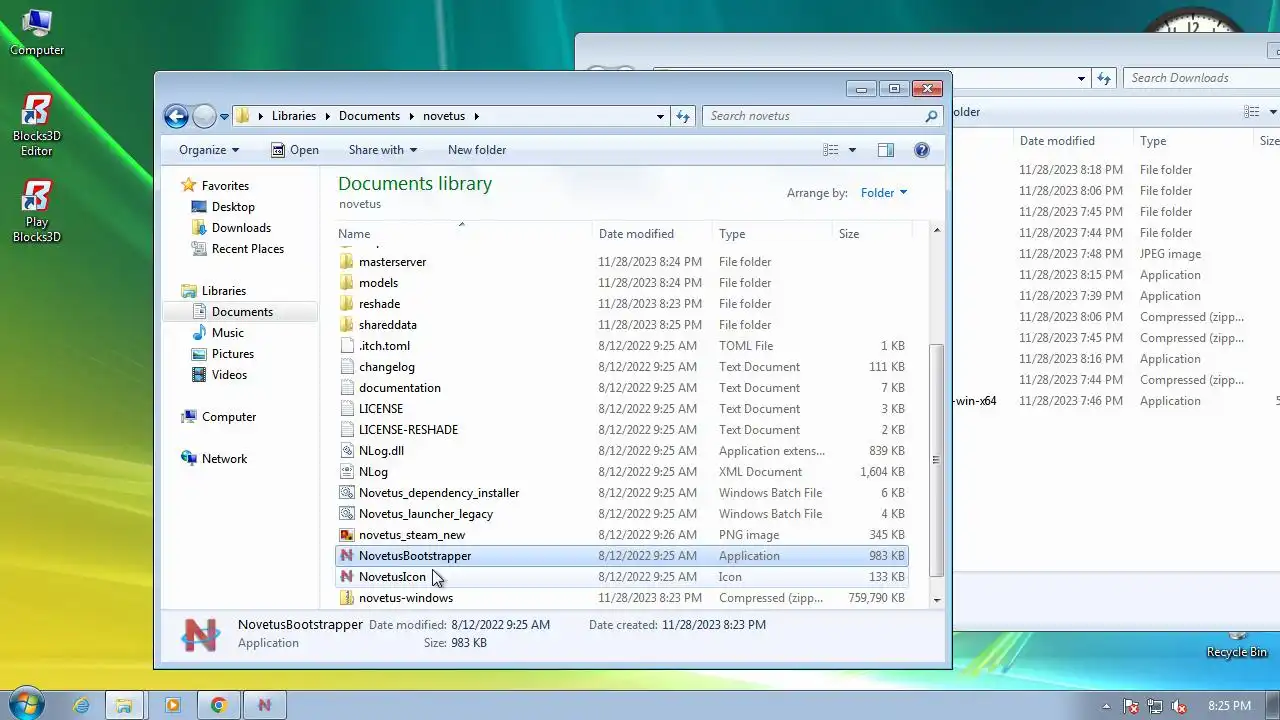Toggle the preview pane icon
This screenshot has height=720, width=1280.
pyautogui.click(x=885, y=150)
